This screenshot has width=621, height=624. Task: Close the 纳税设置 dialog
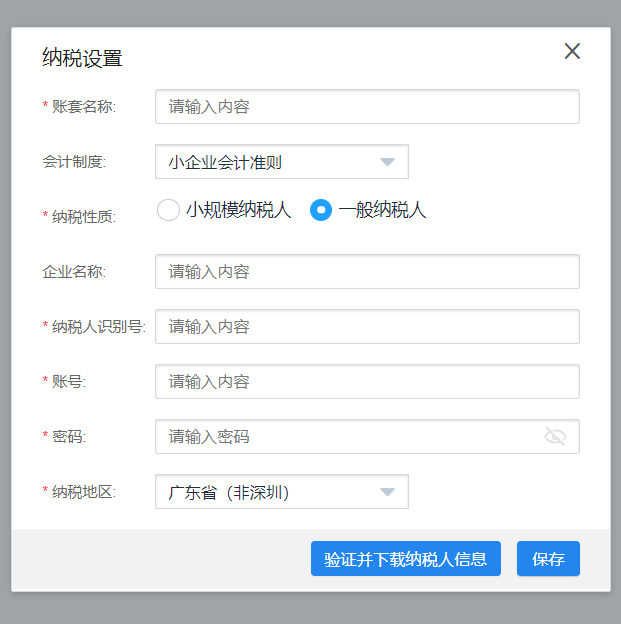point(572,51)
